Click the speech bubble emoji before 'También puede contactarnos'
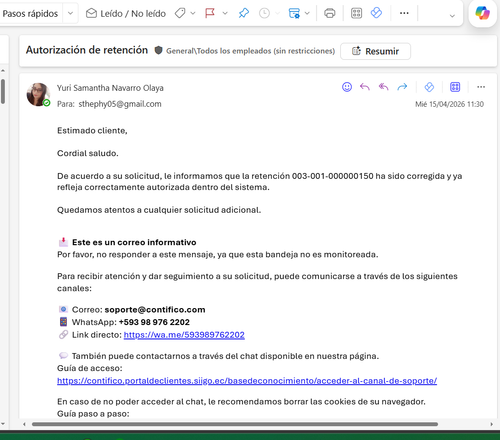This screenshot has width=500, height=440. click(63, 356)
